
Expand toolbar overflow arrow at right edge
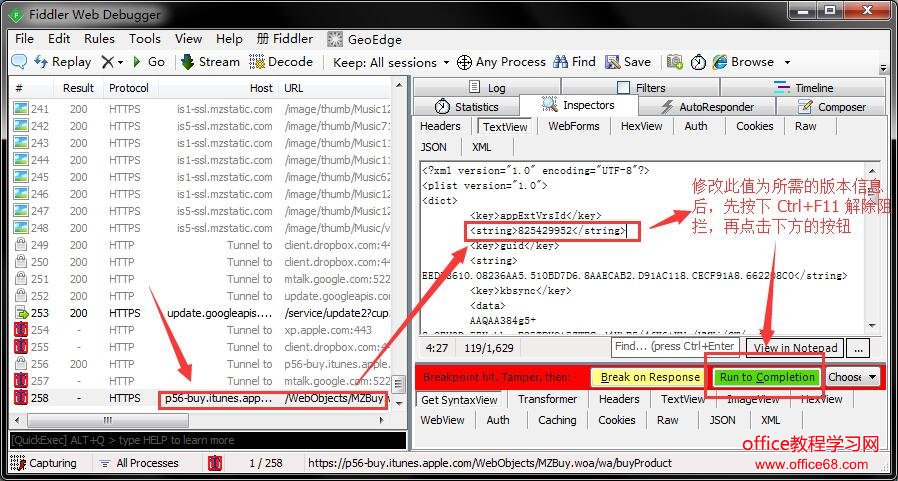point(883,68)
